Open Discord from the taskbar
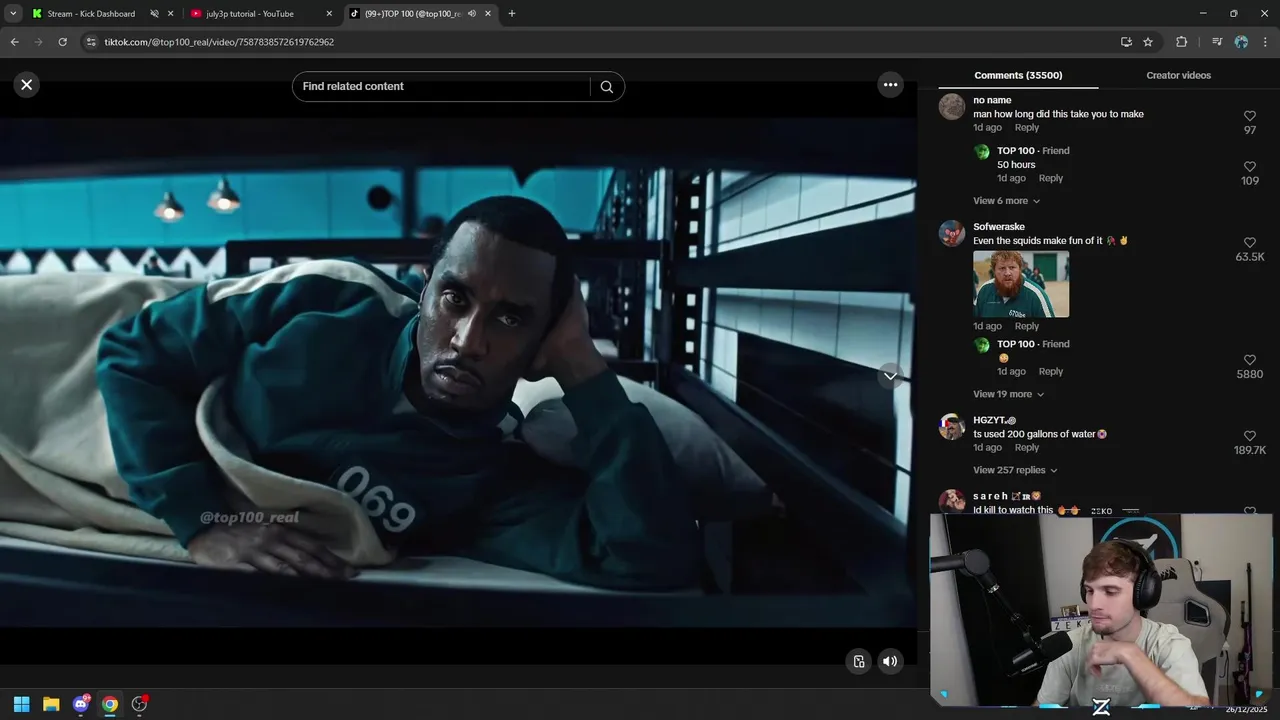The width and height of the screenshot is (1280, 720). 81,704
